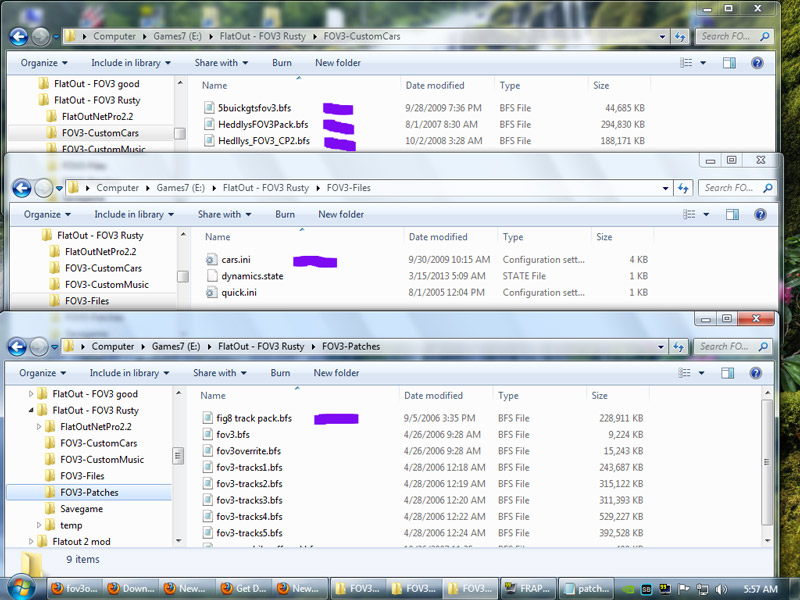Go back in FOV3-Patches window
The width and height of the screenshot is (800, 600).
tap(17, 347)
